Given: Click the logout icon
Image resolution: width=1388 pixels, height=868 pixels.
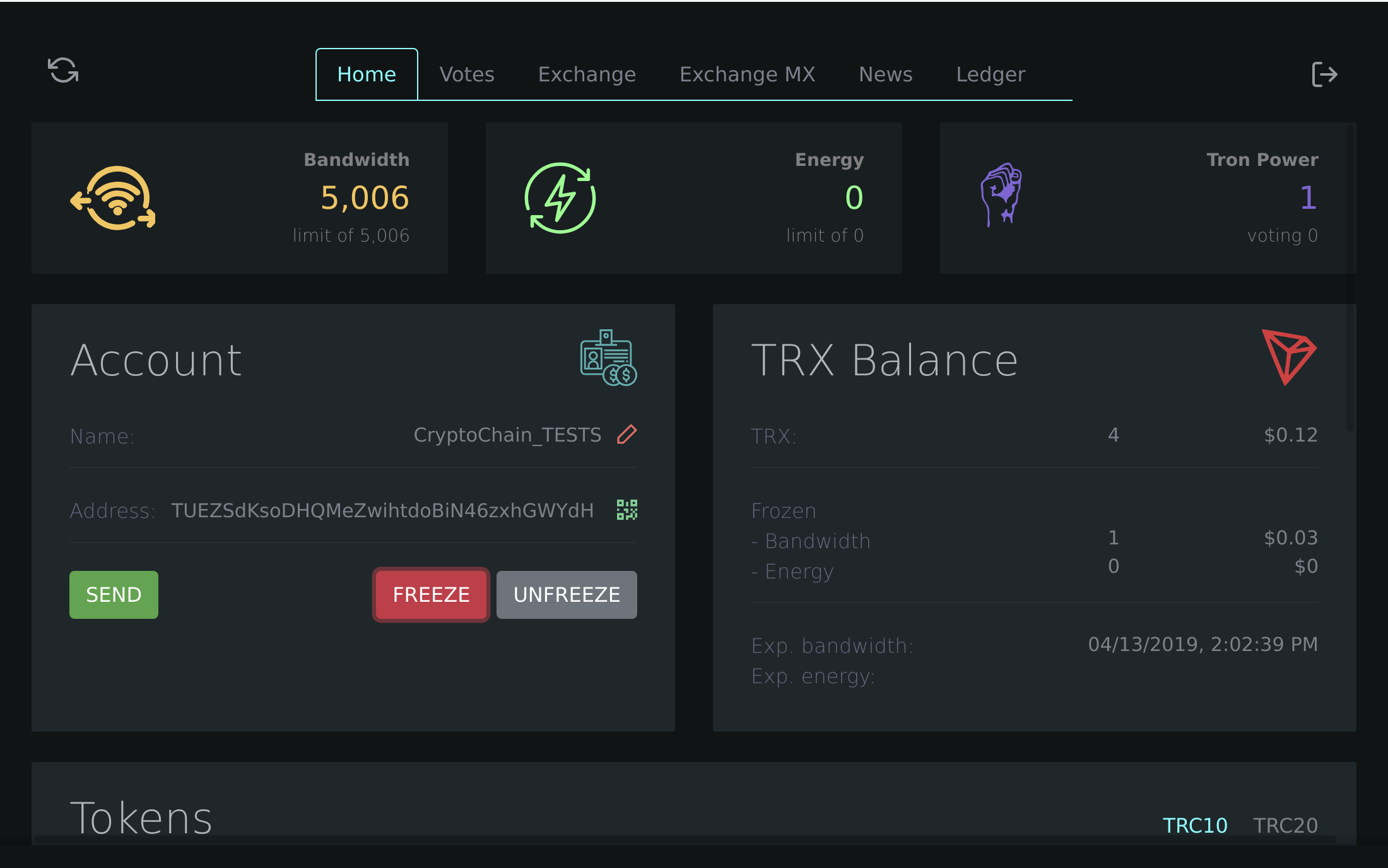Looking at the screenshot, I should [x=1324, y=74].
